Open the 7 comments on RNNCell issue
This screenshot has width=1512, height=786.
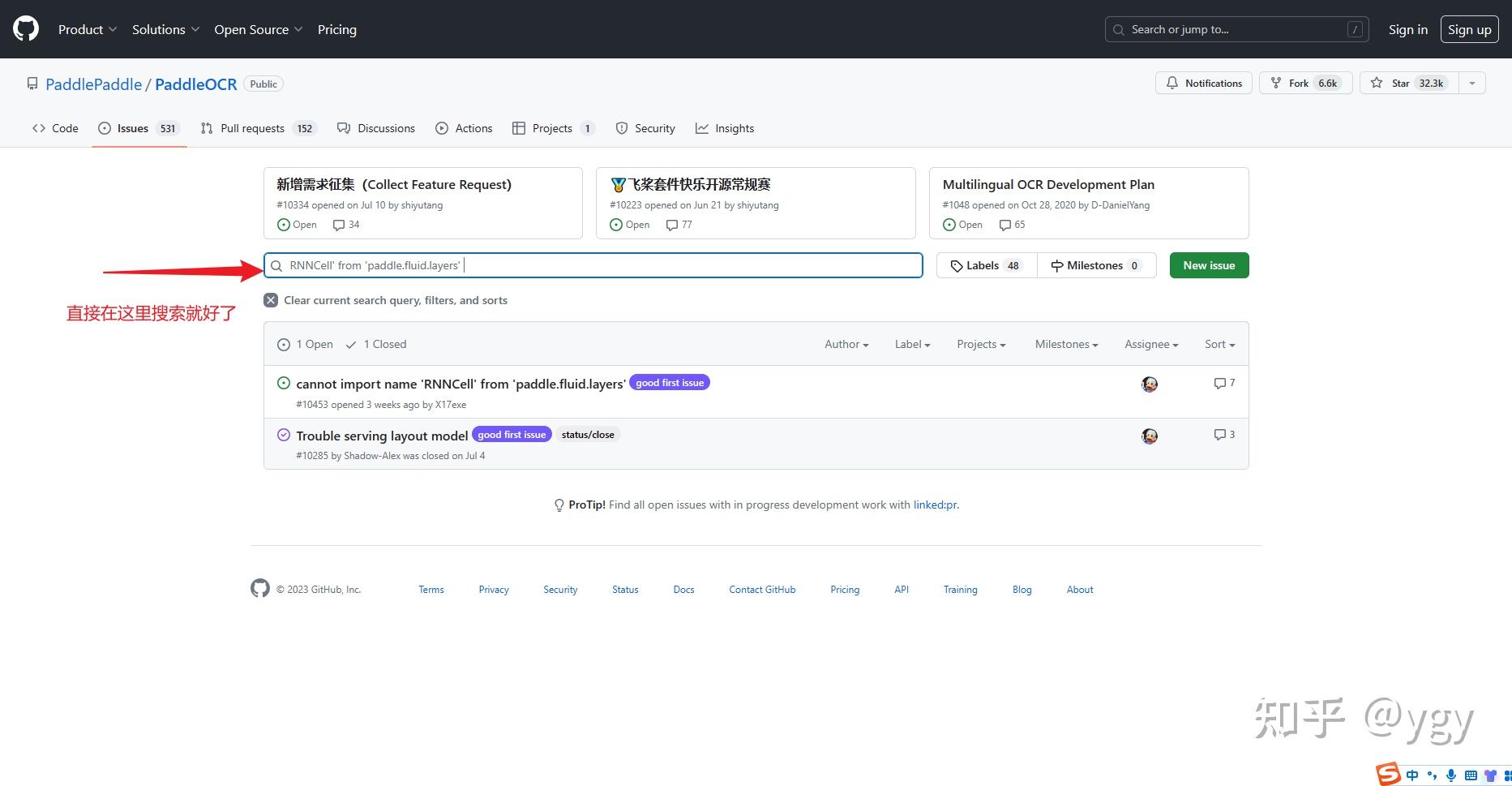coord(1224,383)
